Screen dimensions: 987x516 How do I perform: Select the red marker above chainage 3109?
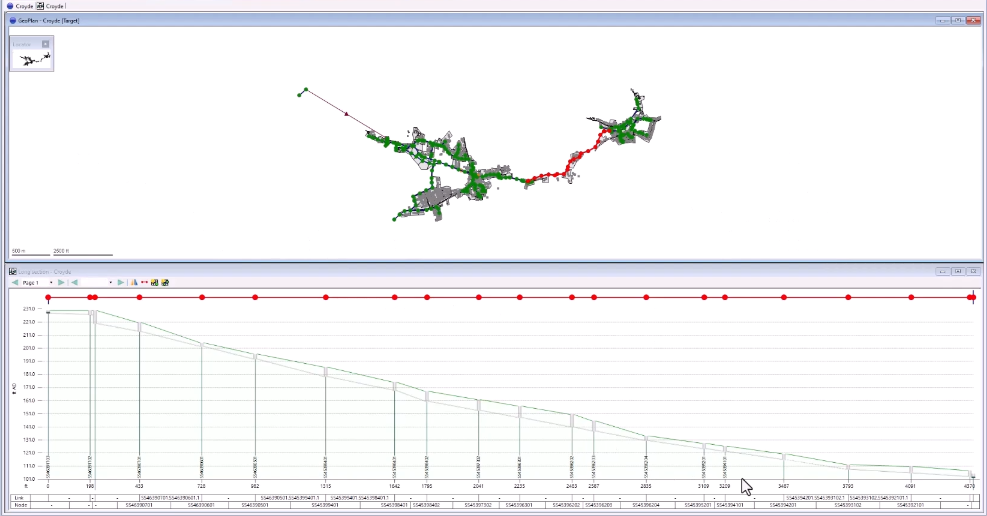pos(704,297)
